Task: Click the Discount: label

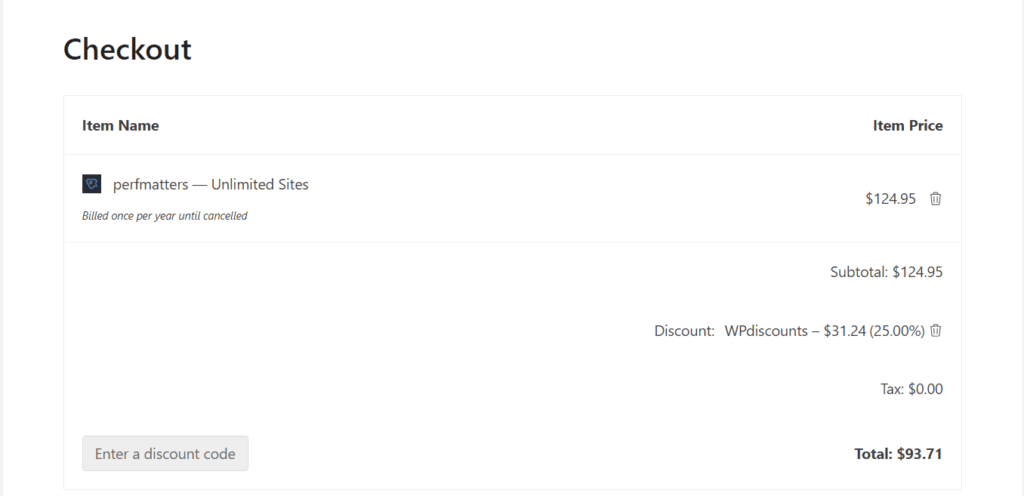Action: (684, 331)
